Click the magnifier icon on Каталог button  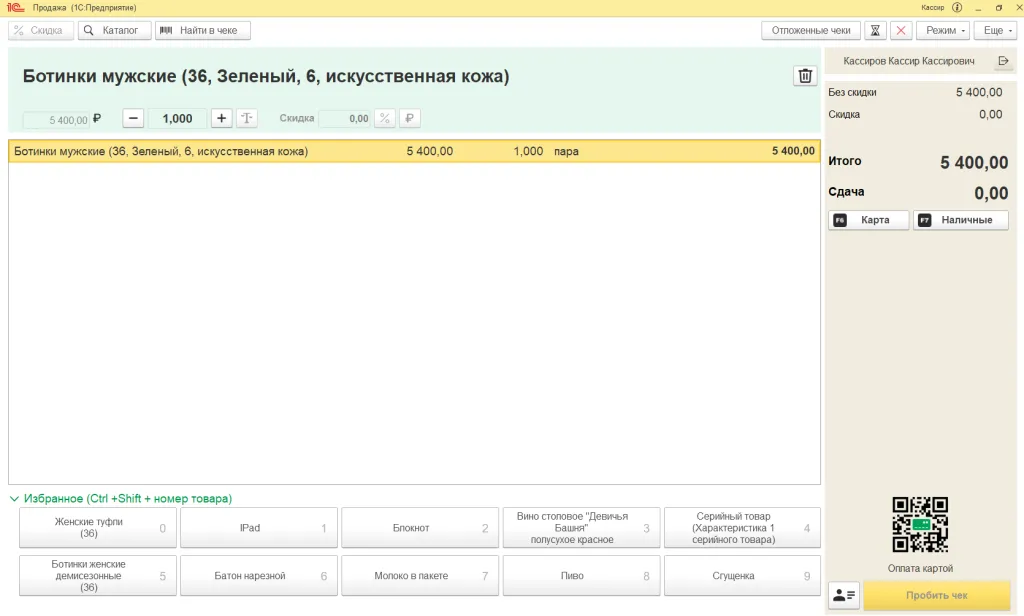tap(90, 30)
